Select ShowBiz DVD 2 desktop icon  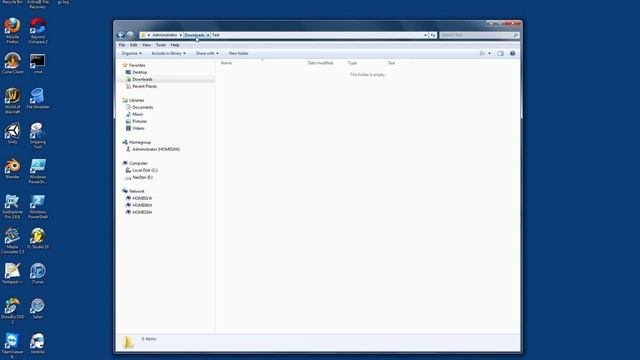pos(13,311)
